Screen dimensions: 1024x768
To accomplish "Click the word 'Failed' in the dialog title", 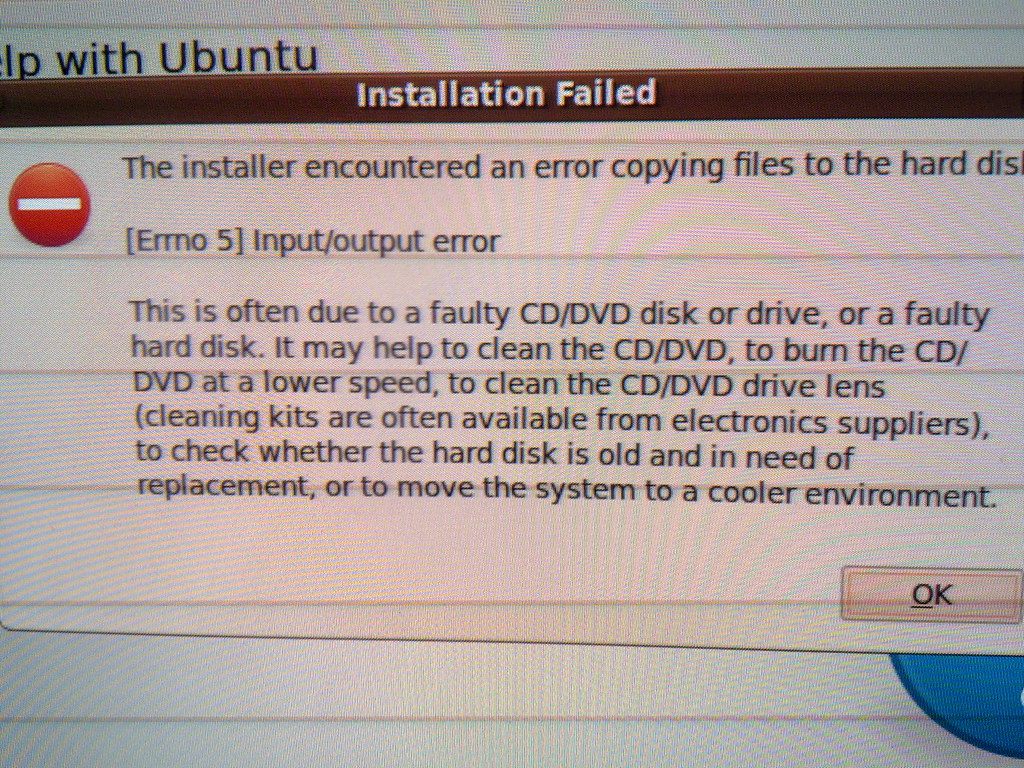I will point(605,93).
